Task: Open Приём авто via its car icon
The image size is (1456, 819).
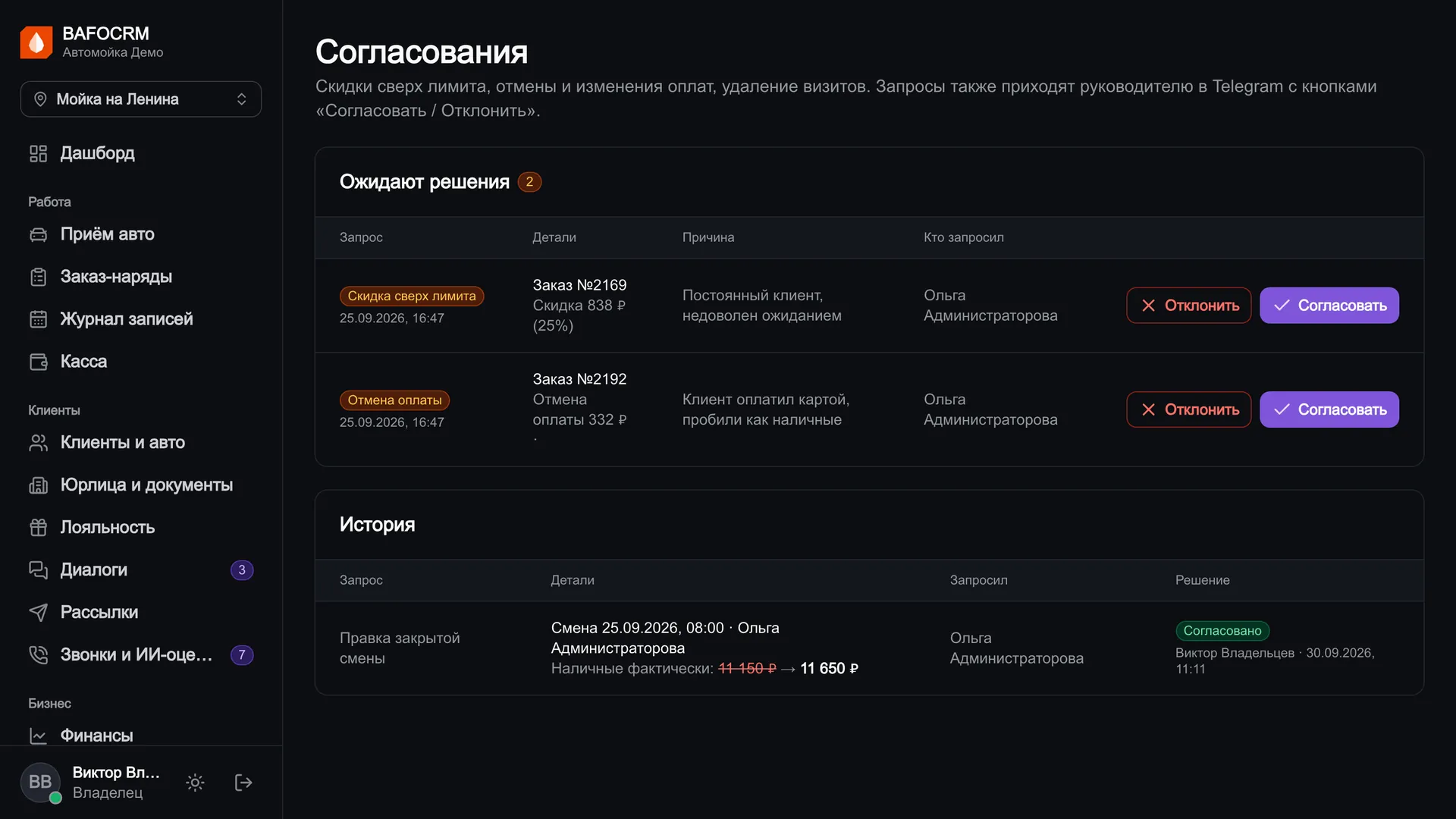Action: coord(39,234)
